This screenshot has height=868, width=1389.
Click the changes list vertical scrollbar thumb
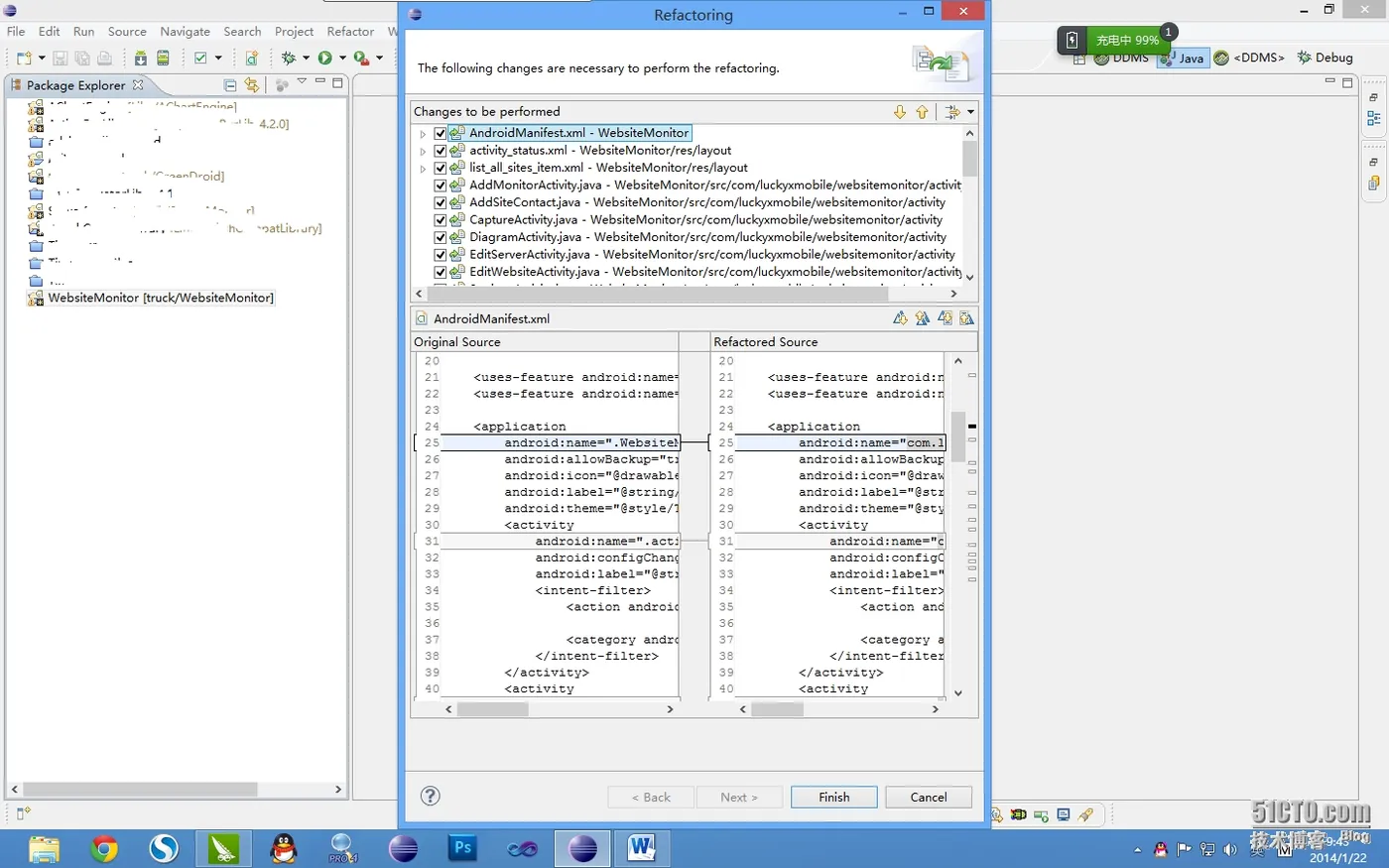coord(969,159)
